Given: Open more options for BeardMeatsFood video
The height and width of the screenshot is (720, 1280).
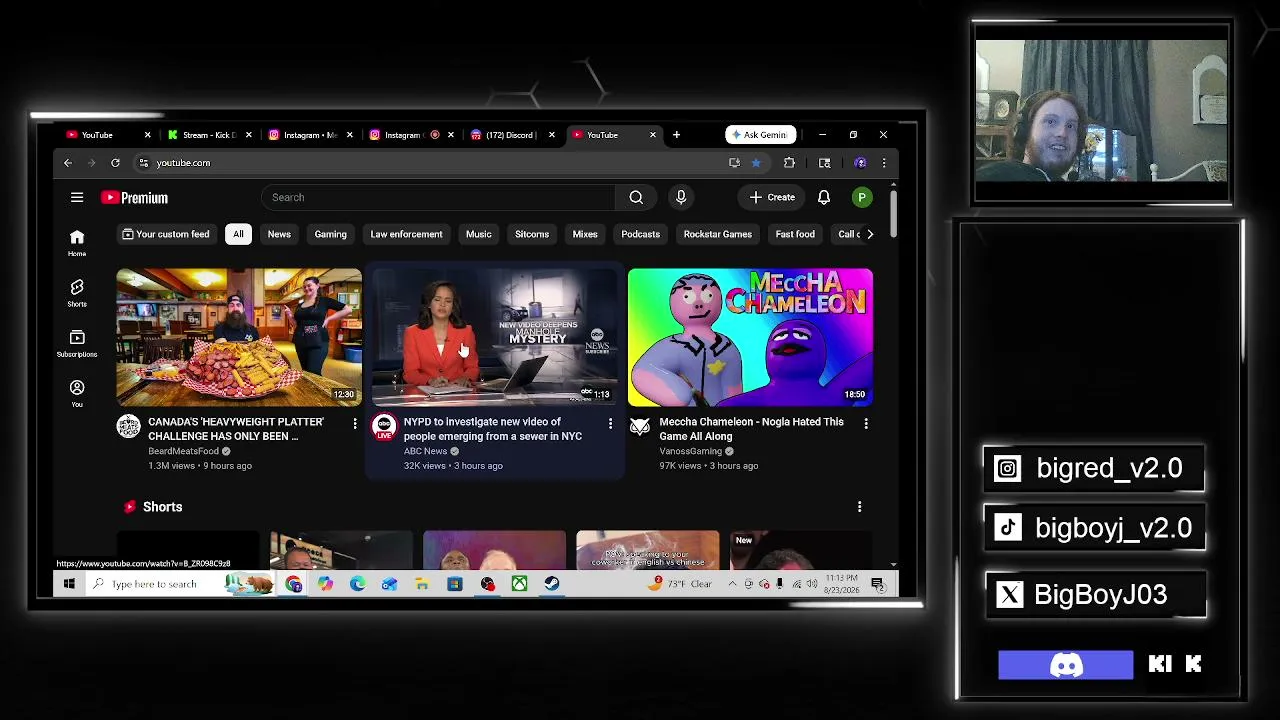Looking at the screenshot, I should [x=355, y=424].
